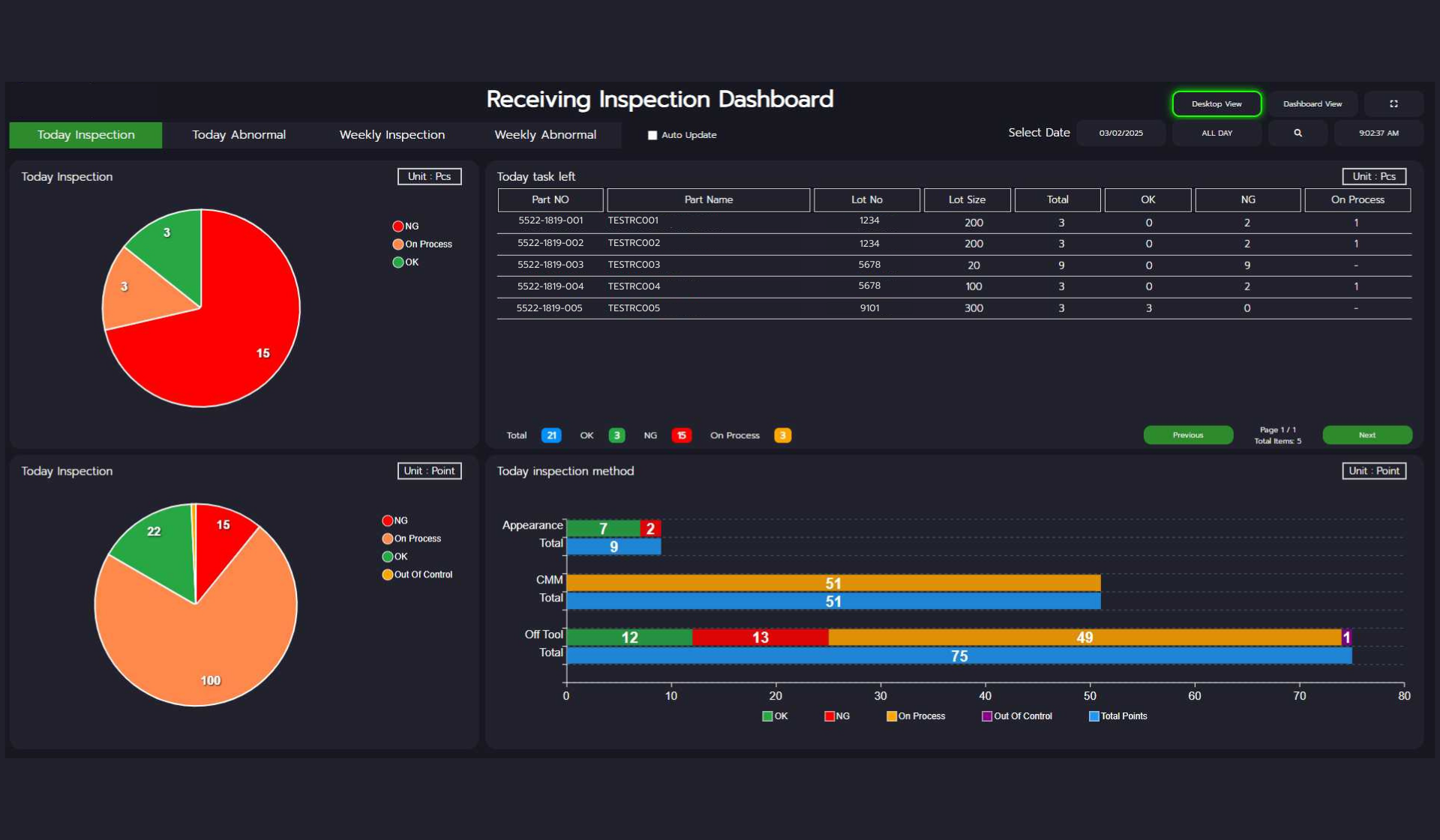Screen dimensions: 1440x840
Task: Switch to Dashboard View mode
Action: (1312, 103)
